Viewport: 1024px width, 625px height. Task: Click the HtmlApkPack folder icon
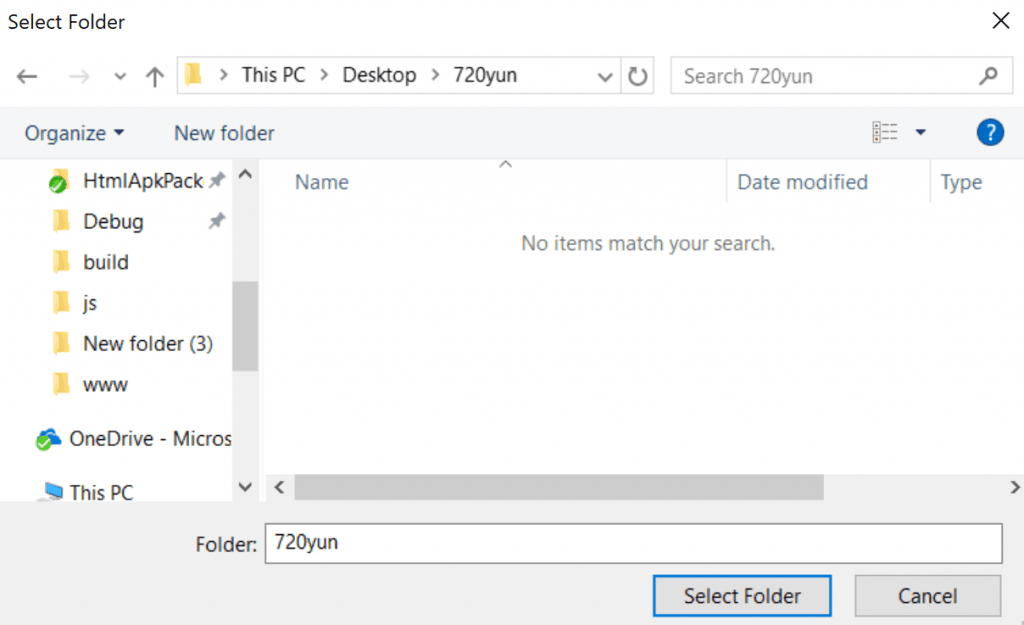(59, 182)
